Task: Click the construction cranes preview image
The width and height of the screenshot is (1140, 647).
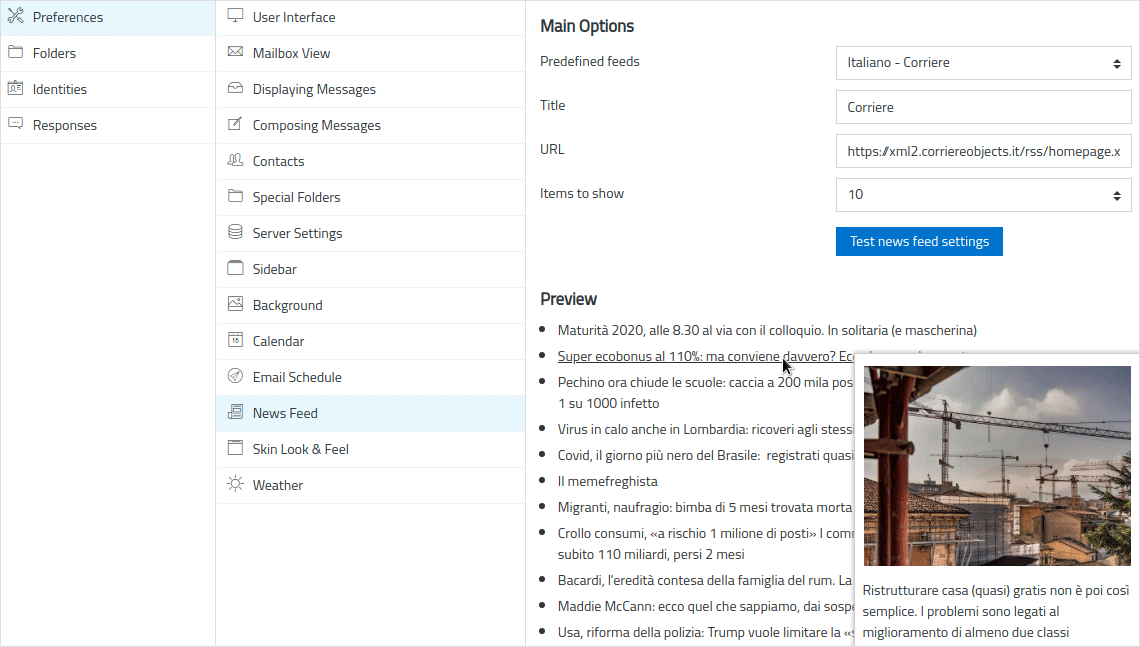Action: click(997, 466)
